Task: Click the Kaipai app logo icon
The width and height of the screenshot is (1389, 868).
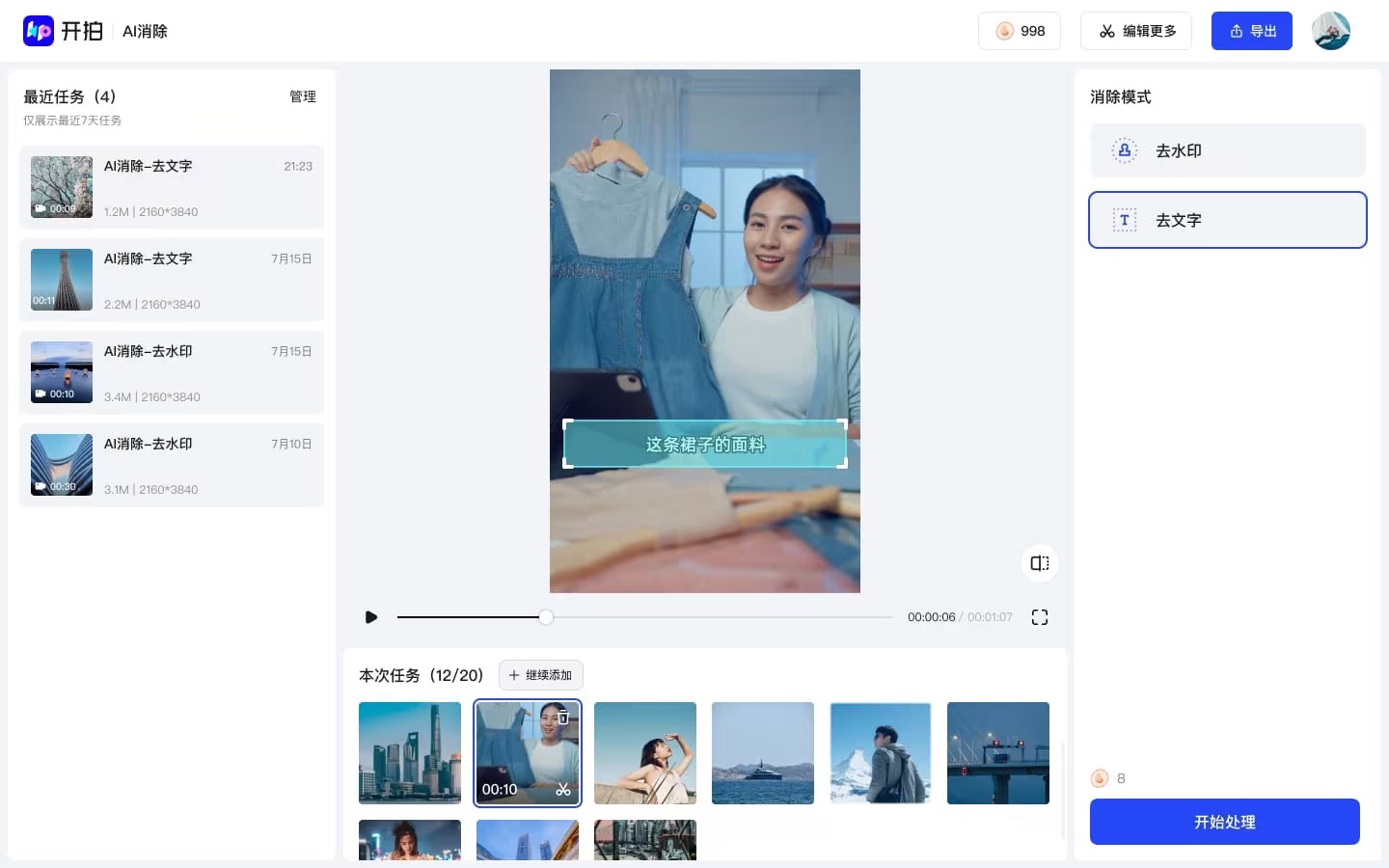Action: click(x=39, y=31)
